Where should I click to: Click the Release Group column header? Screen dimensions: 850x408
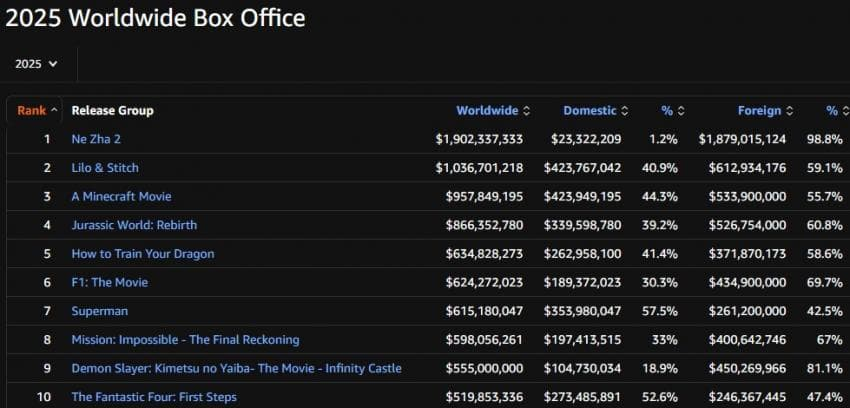pos(112,110)
